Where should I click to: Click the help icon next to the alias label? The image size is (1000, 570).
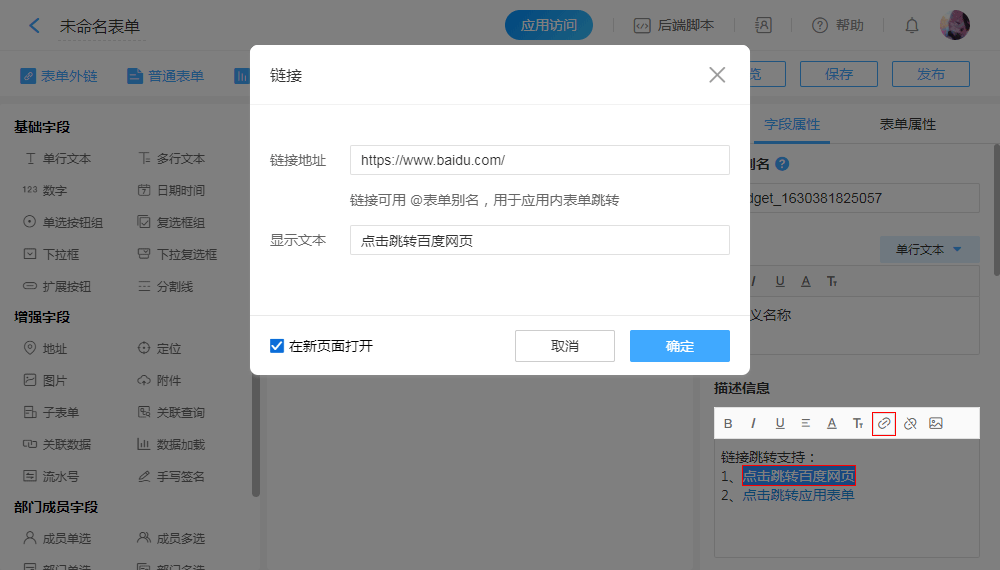tap(782, 164)
